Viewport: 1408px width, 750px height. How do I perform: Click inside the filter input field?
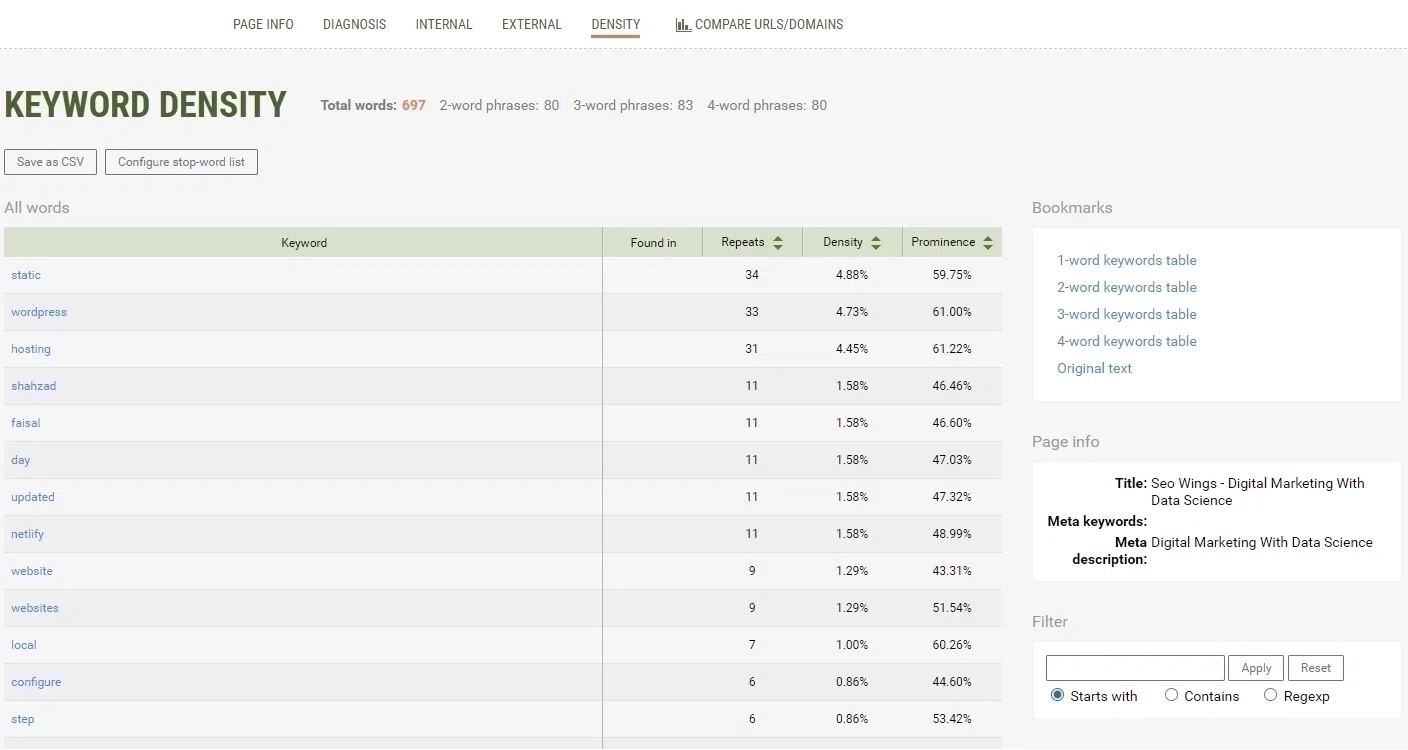[x=1134, y=667]
